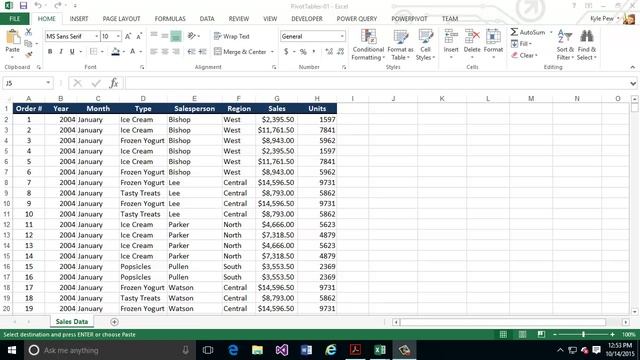Click the Format cells icon
640x360 pixels.
pos(493,37)
